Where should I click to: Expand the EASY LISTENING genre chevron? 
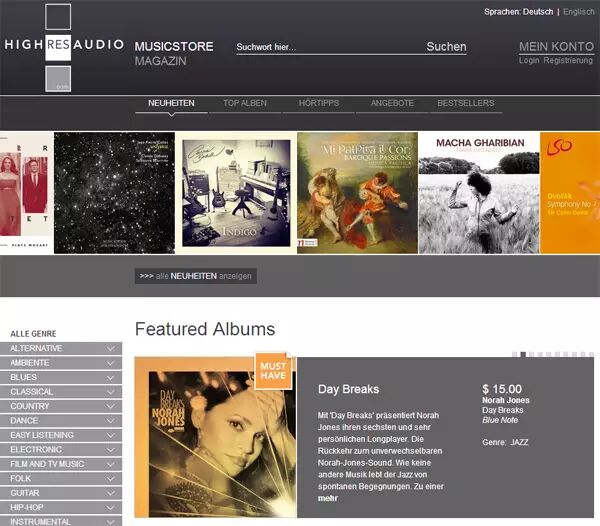(x=111, y=435)
